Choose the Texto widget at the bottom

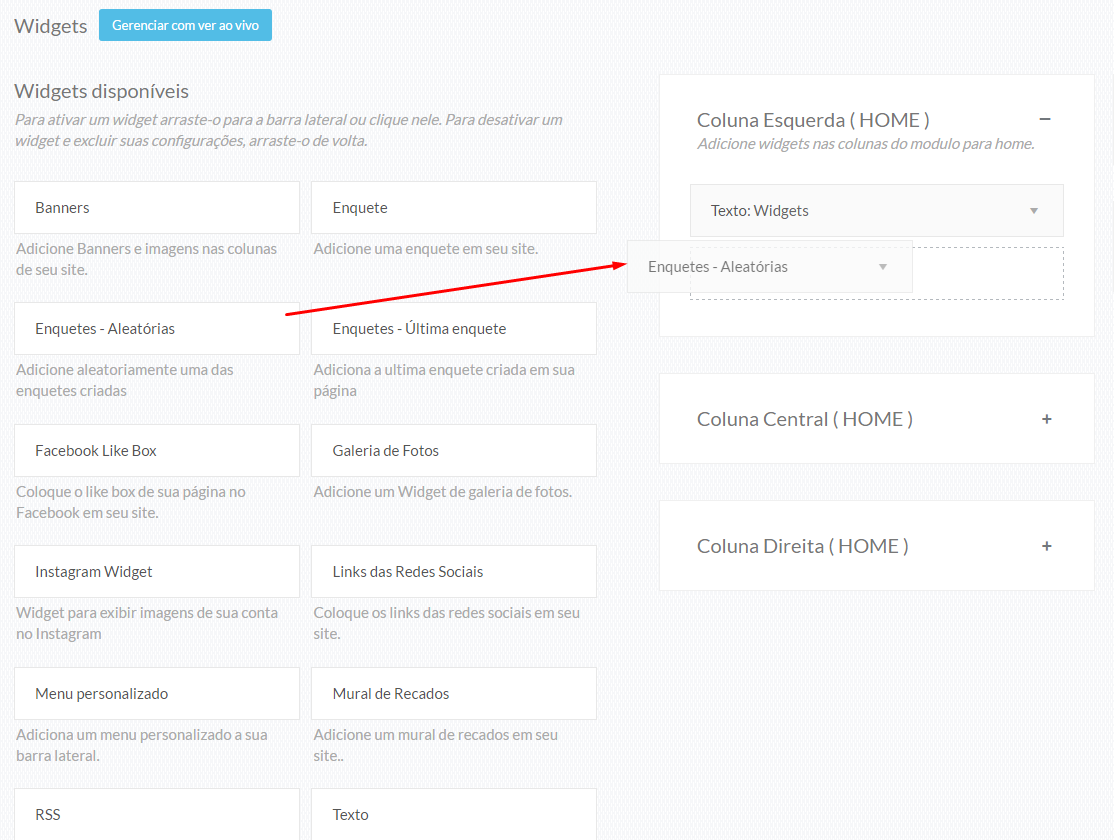tap(454, 814)
